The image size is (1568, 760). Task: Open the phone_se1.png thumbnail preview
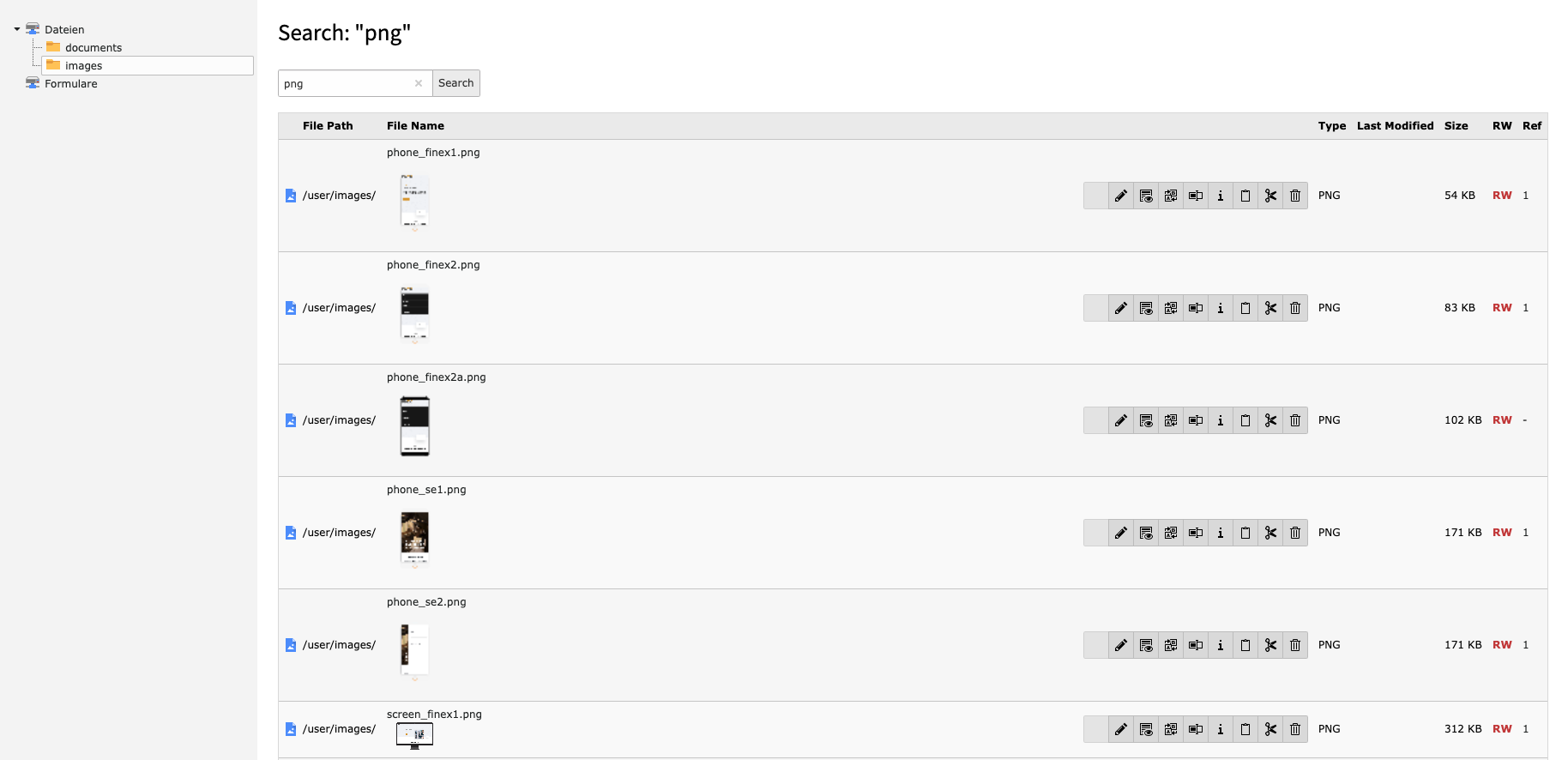click(x=415, y=538)
